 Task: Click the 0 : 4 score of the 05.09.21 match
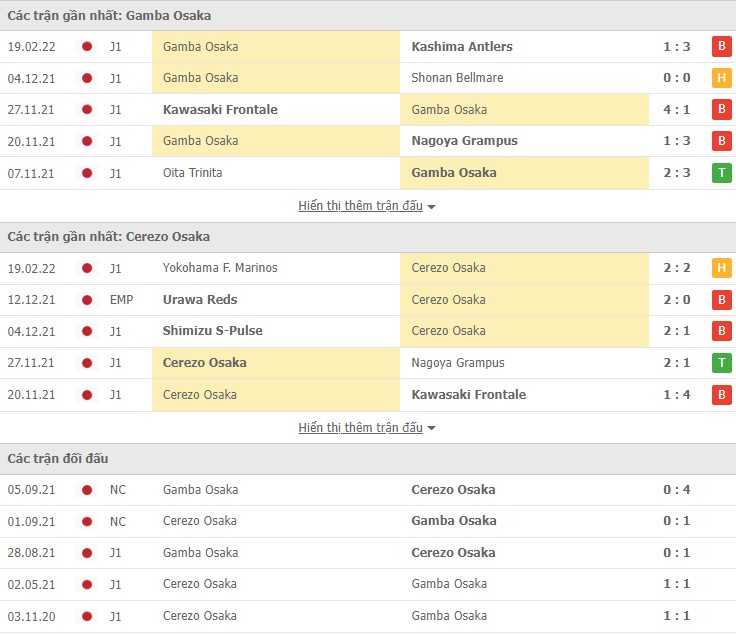coord(677,490)
